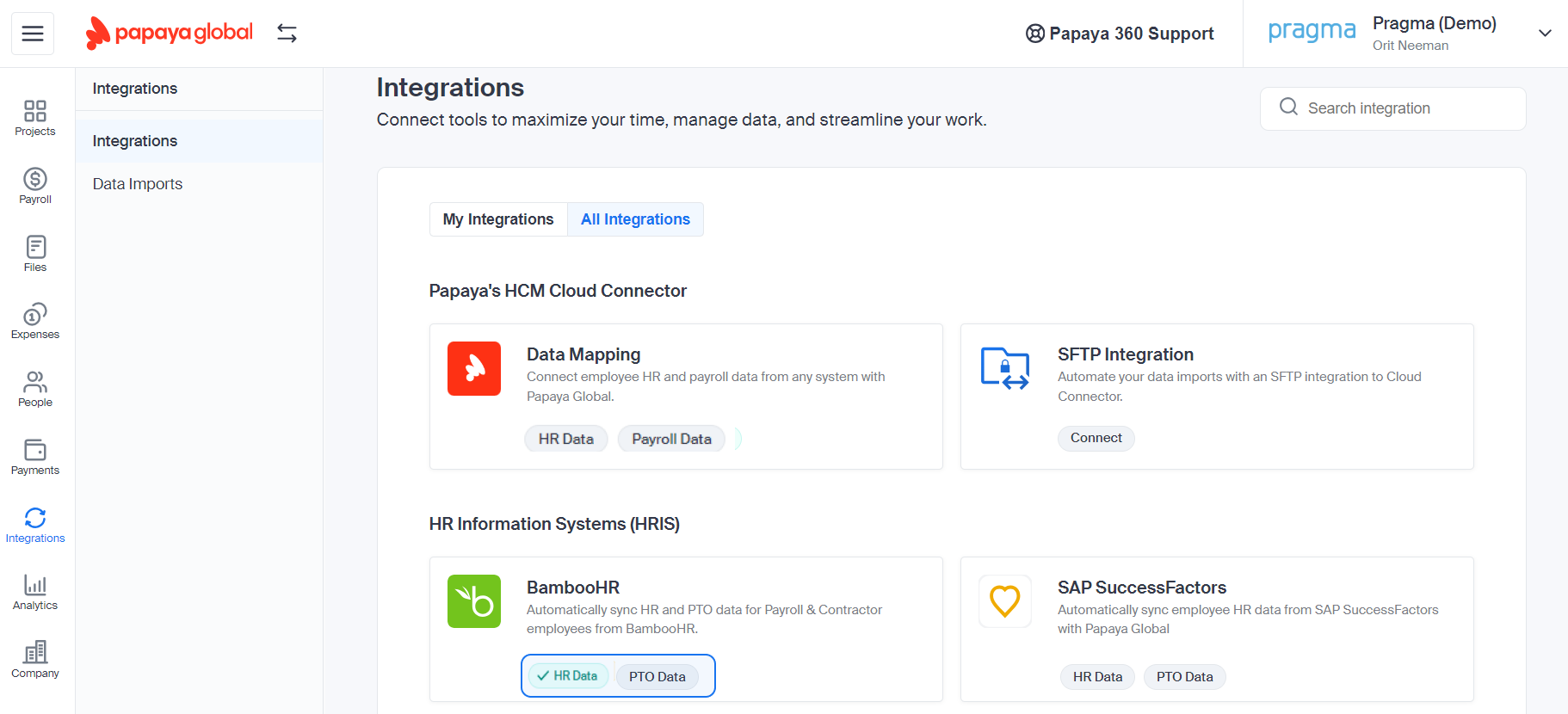Click Payroll Data tag on Data Mapping
1568x714 pixels.
coord(671,439)
